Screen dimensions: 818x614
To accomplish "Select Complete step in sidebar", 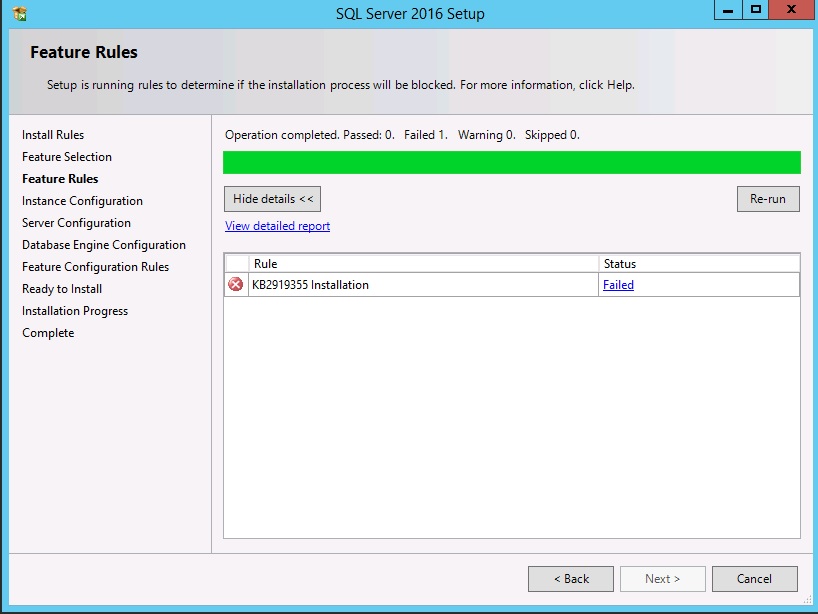I will click(48, 333).
